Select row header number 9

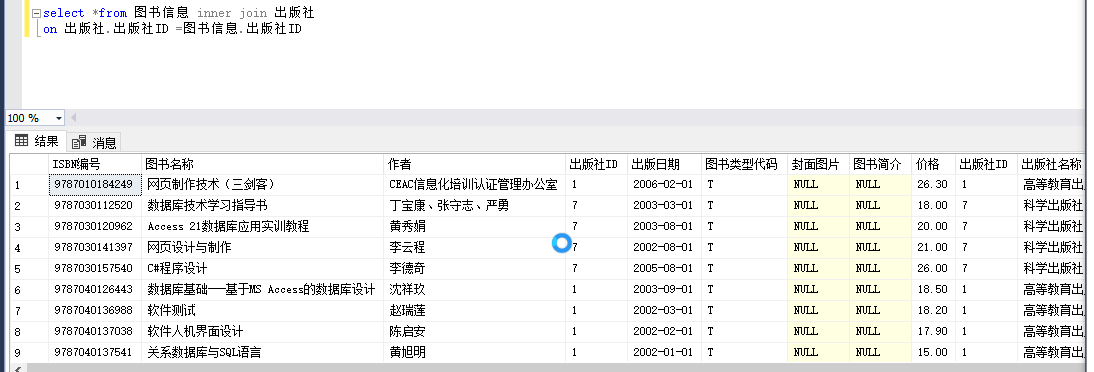point(29,352)
